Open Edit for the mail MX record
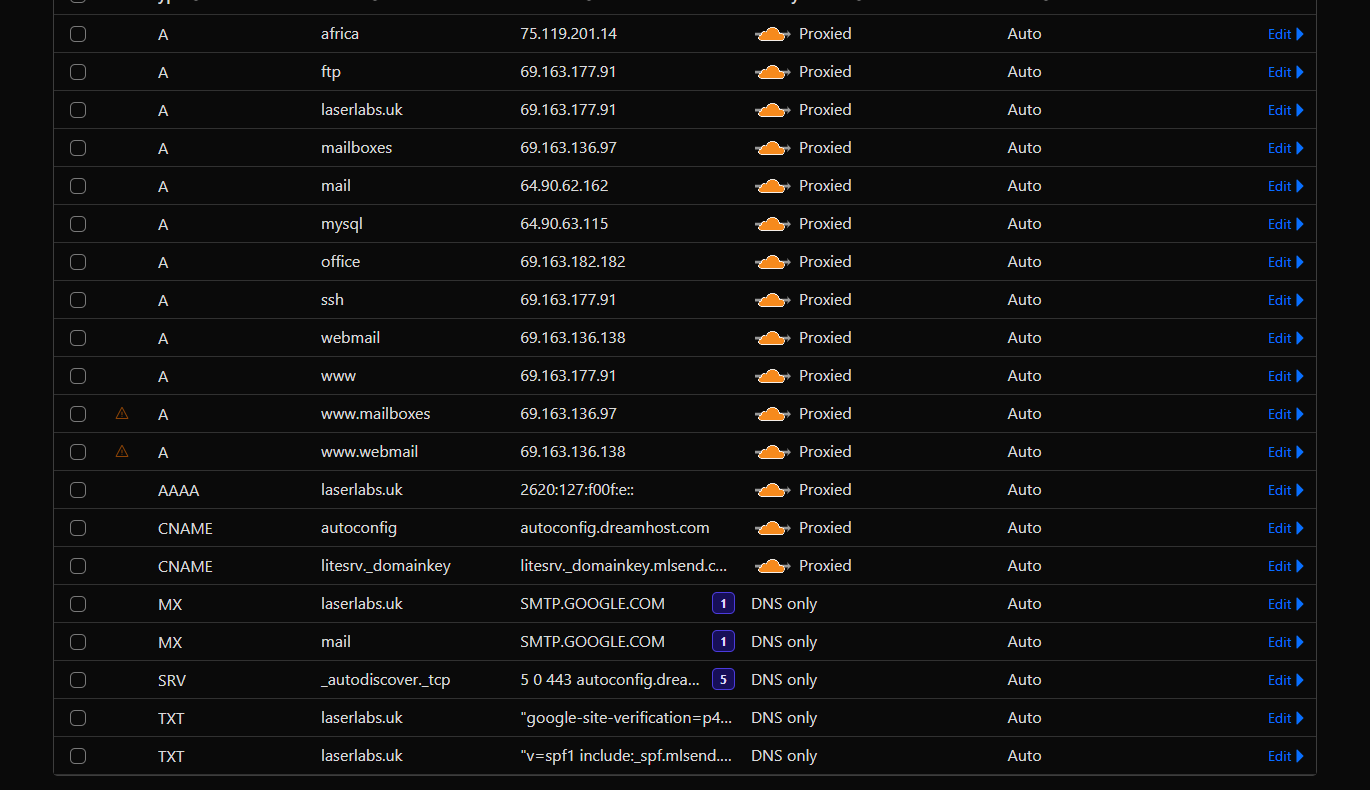This screenshot has width=1370, height=790. 1286,641
